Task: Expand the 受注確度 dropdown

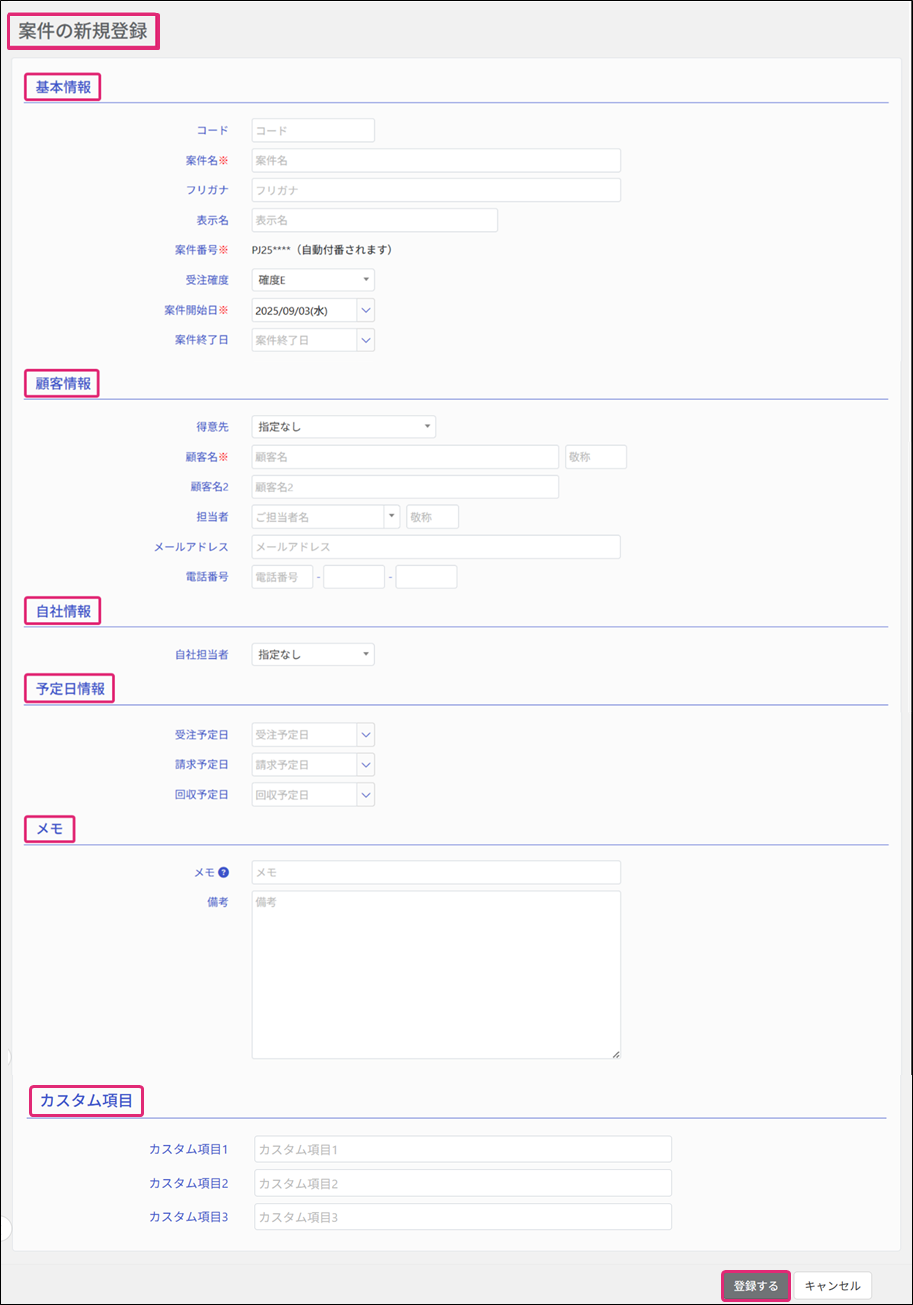Action: coord(313,280)
